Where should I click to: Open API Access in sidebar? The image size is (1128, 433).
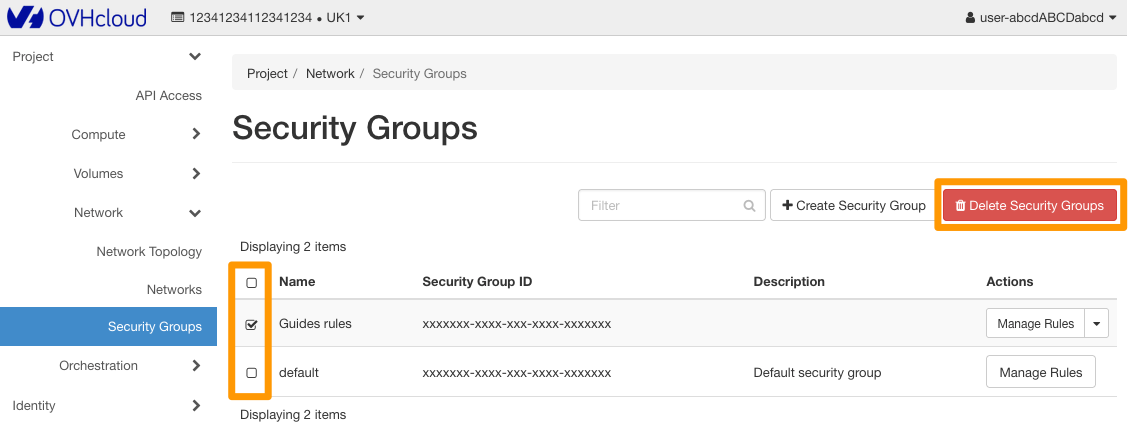[168, 96]
